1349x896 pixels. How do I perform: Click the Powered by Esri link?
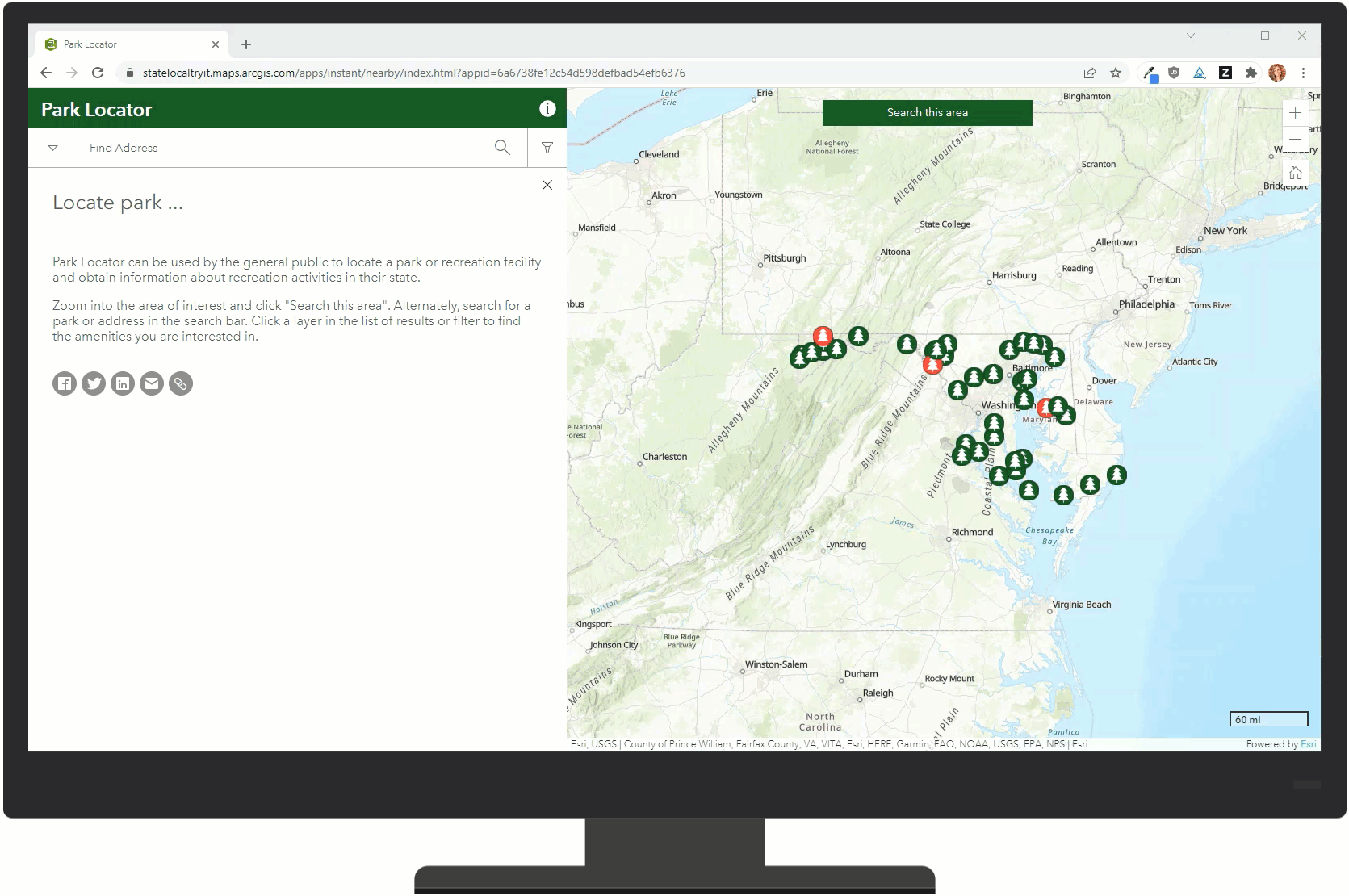click(x=1309, y=743)
